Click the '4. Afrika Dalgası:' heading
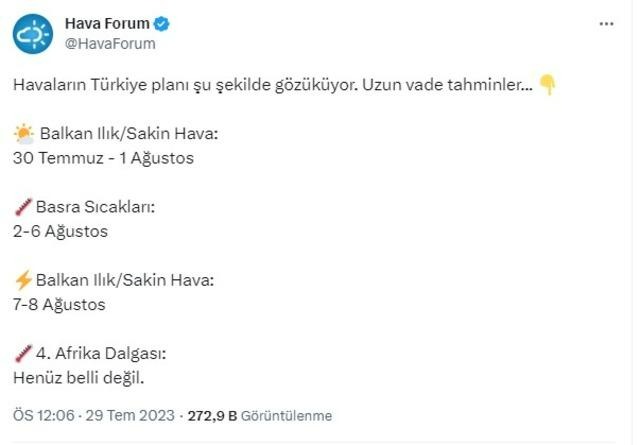This screenshot has width=640, height=445. tap(101, 354)
